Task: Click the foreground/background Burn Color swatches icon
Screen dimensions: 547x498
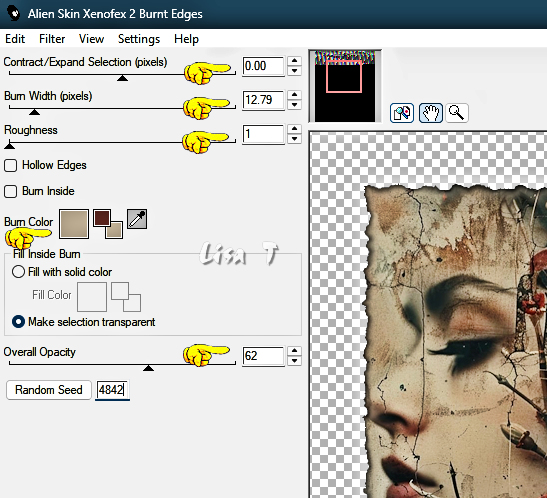Action: pyautogui.click(x=108, y=224)
